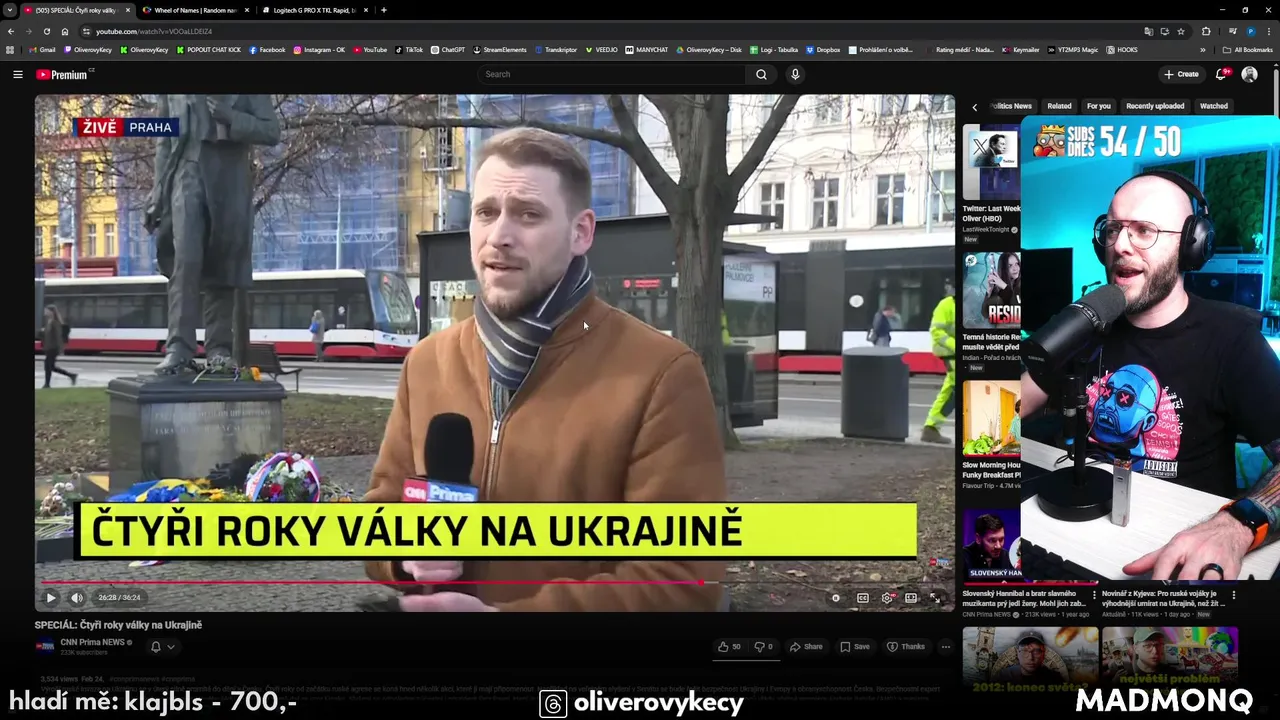
Task: Share the video
Action: 806,647
